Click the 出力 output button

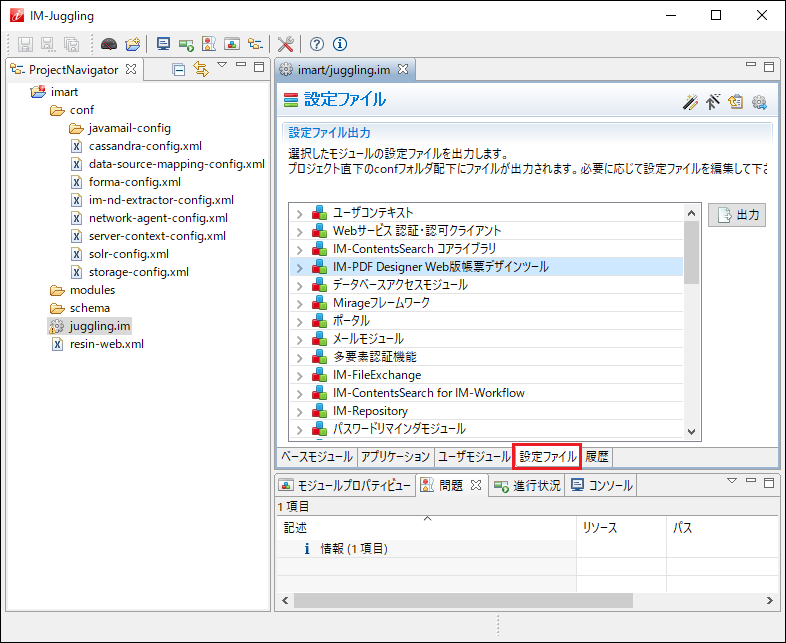(x=737, y=215)
